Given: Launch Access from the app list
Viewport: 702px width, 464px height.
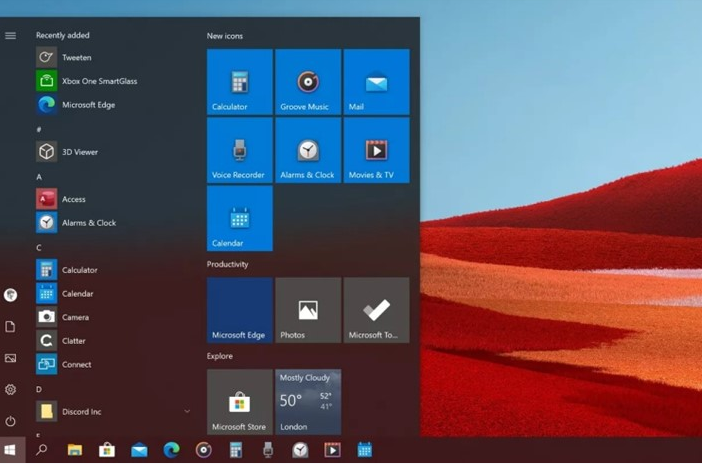Looking at the screenshot, I should pos(112,199).
